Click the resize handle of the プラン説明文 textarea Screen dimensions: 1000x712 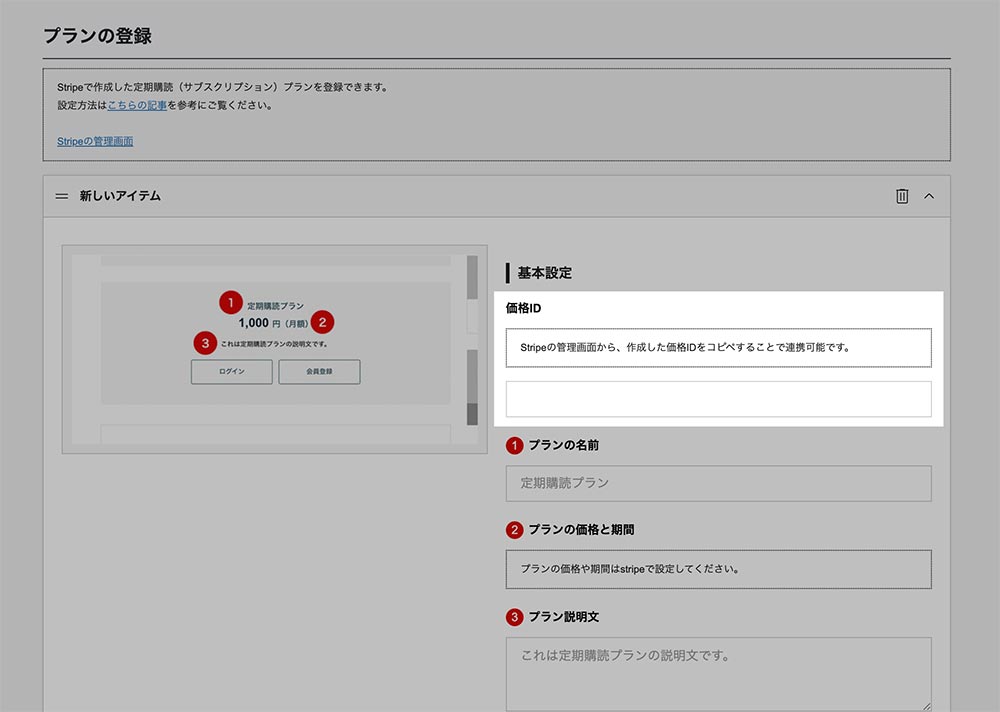pyautogui.click(x=926, y=705)
